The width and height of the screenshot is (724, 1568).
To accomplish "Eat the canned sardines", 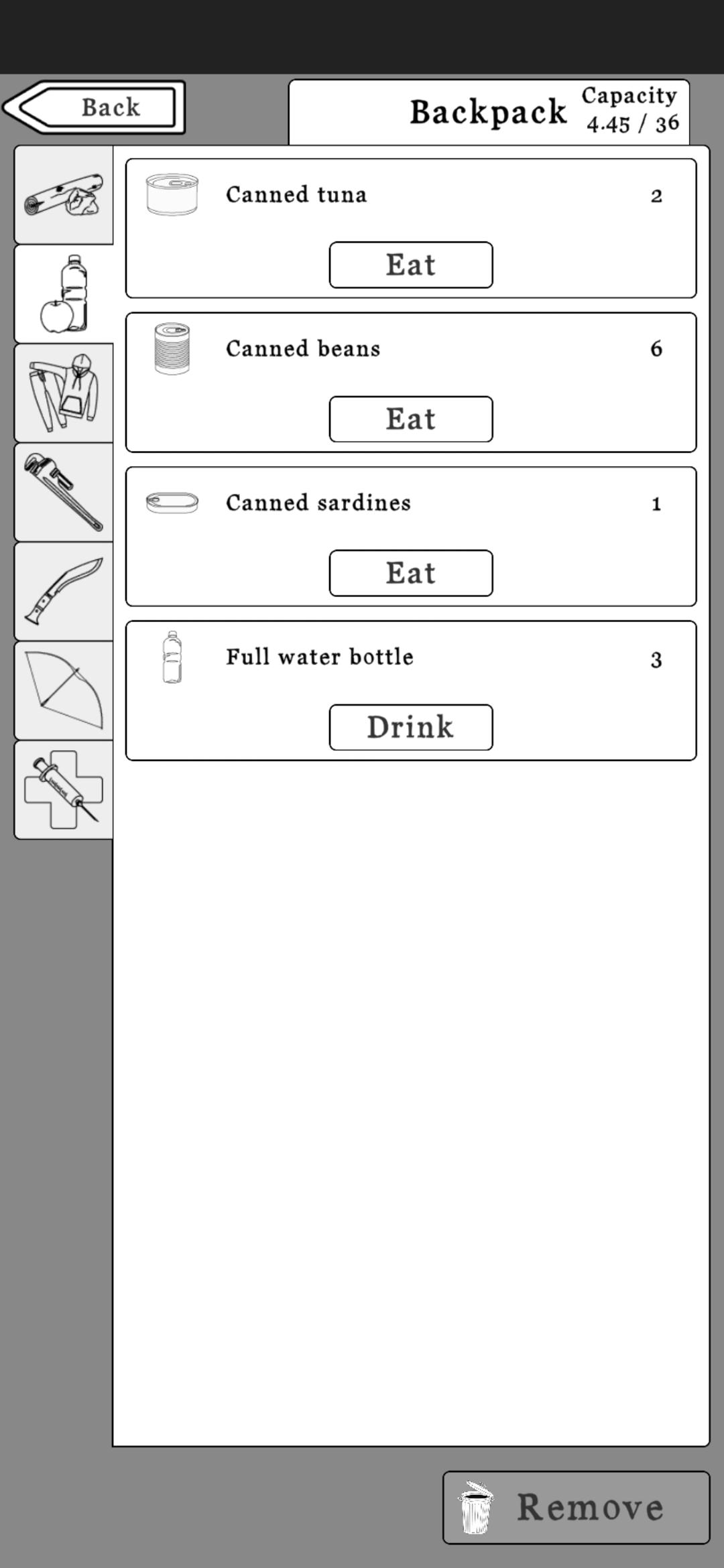I will (410, 574).
